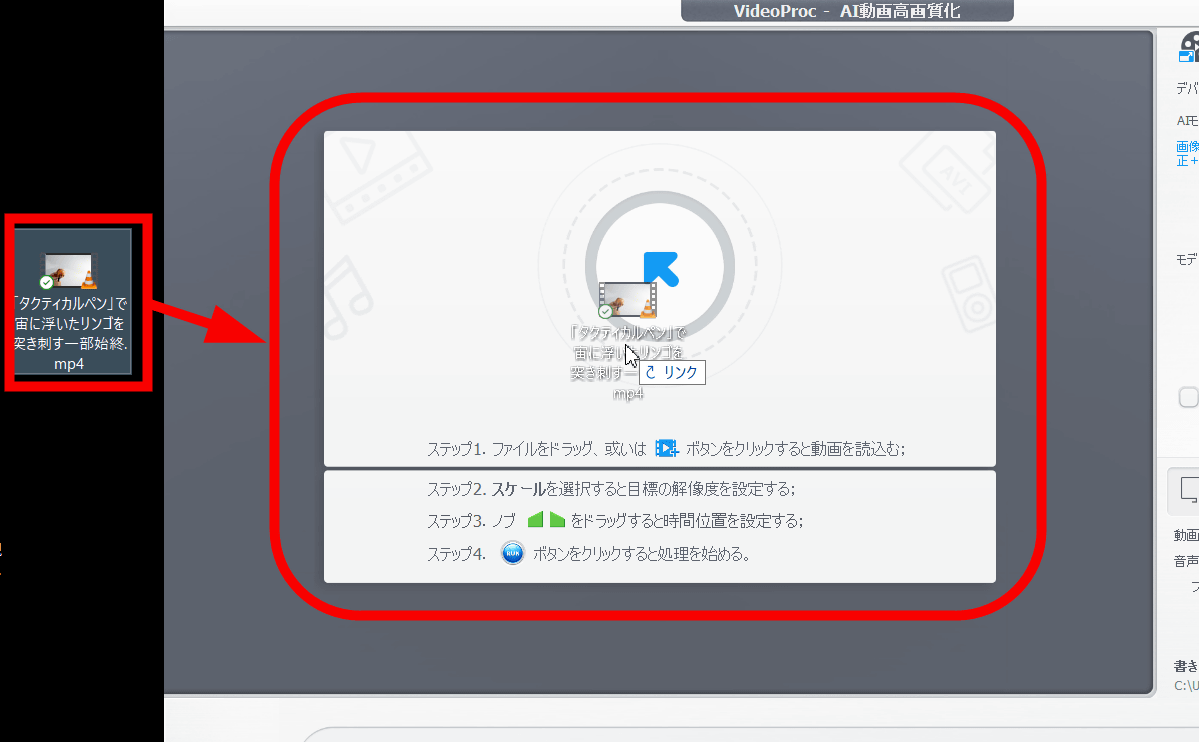
Task: Click the 書き label above the output path
Action: [x=1186, y=666]
